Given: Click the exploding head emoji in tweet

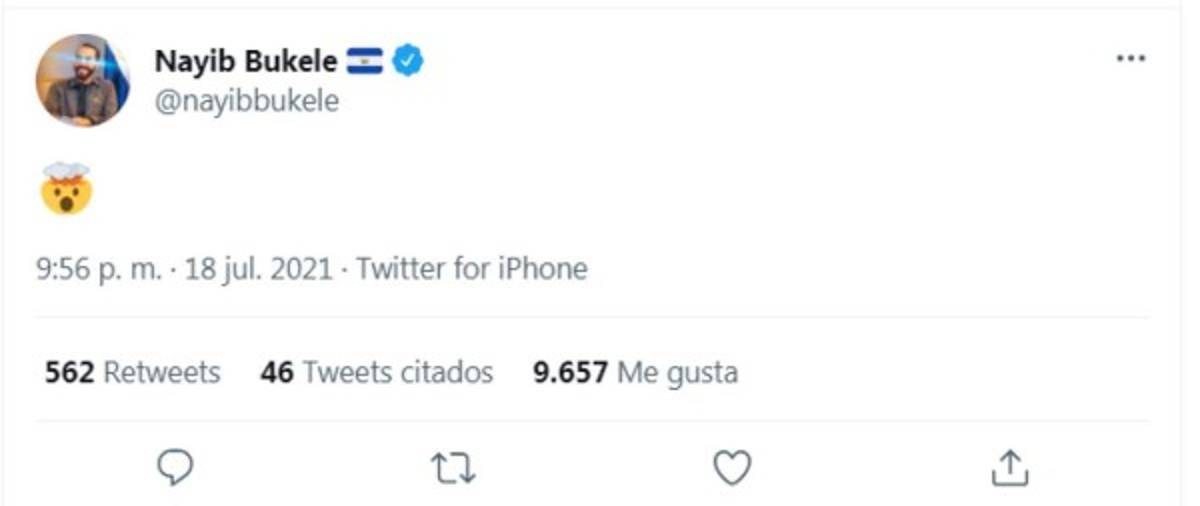Looking at the screenshot, I should pyautogui.click(x=67, y=188).
